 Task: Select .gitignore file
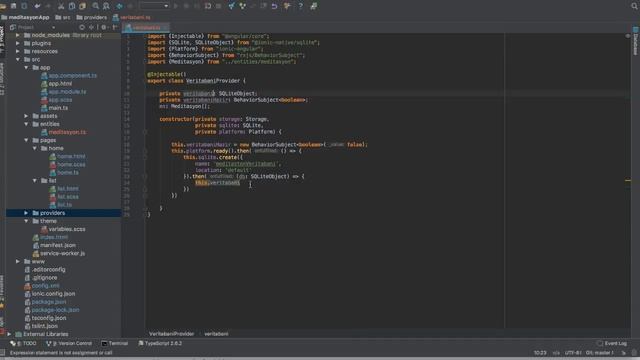[40, 278]
